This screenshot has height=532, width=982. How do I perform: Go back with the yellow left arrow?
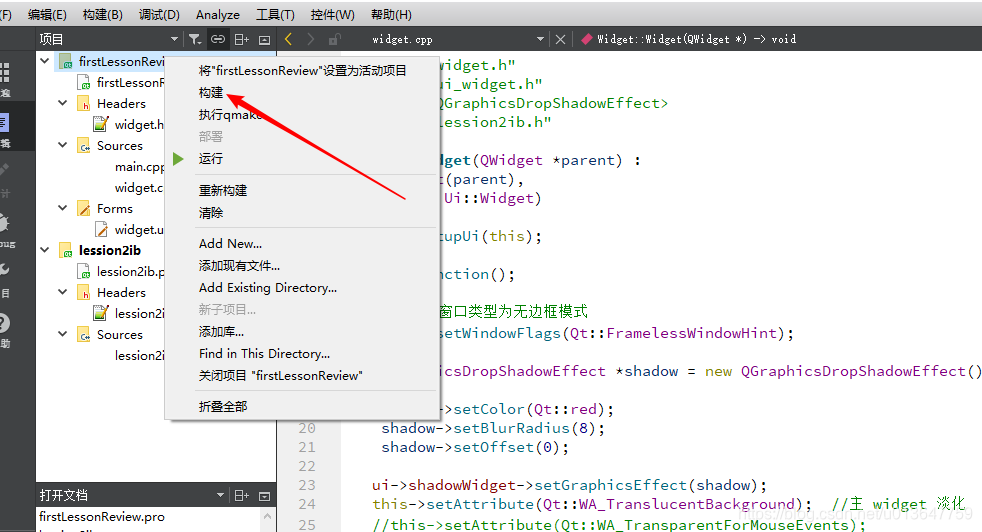(x=288, y=39)
